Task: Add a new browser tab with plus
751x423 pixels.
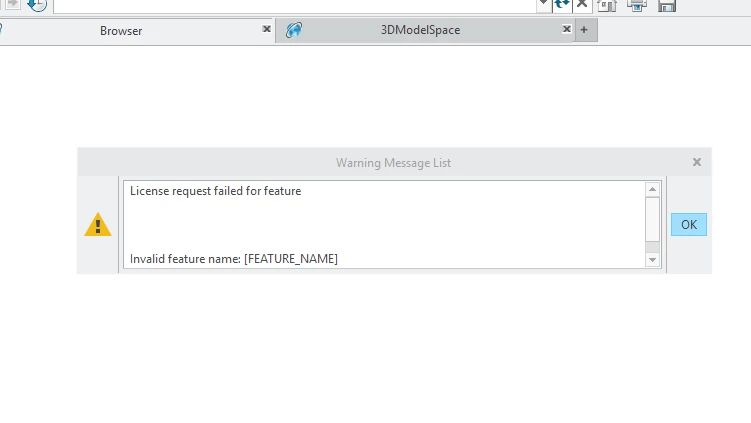Action: coord(584,30)
